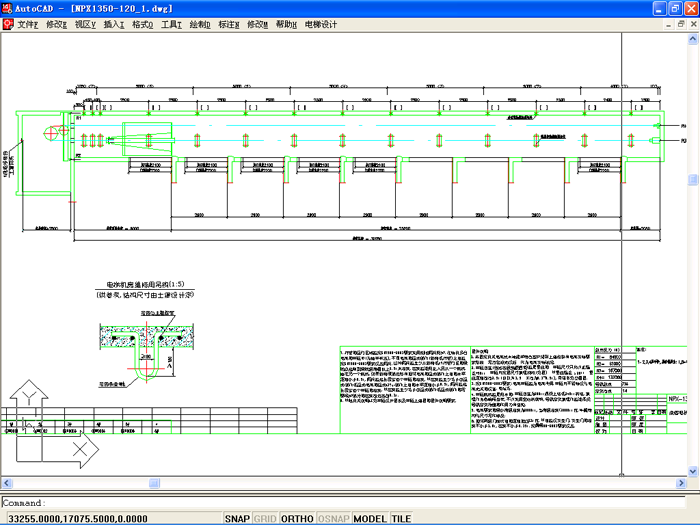Open the 绘制 (Draw) menu
700x525 pixels.
[200, 23]
